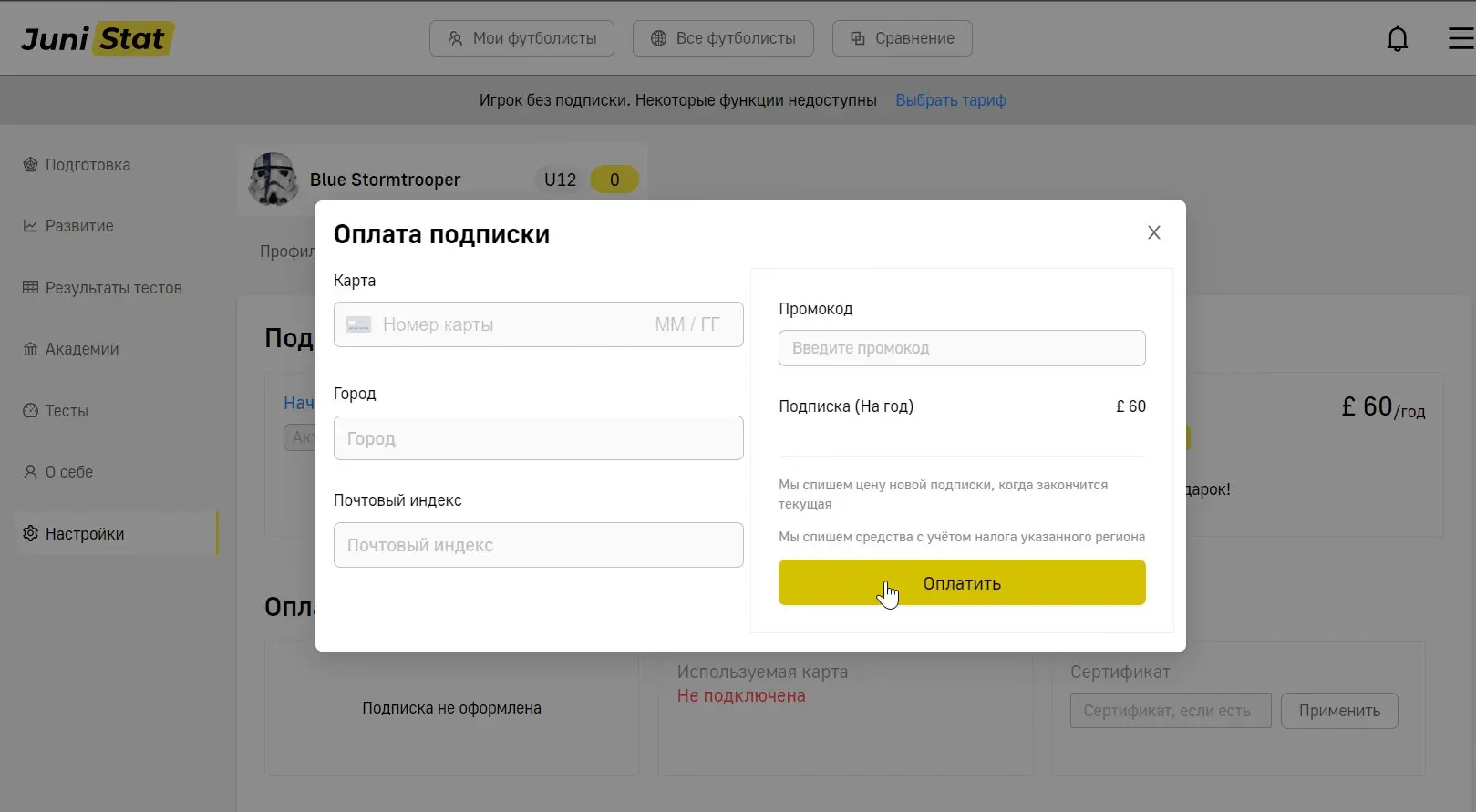Screen dimensions: 1476x812
Task: Click the notification bell icon
Action: pos(1397,38)
